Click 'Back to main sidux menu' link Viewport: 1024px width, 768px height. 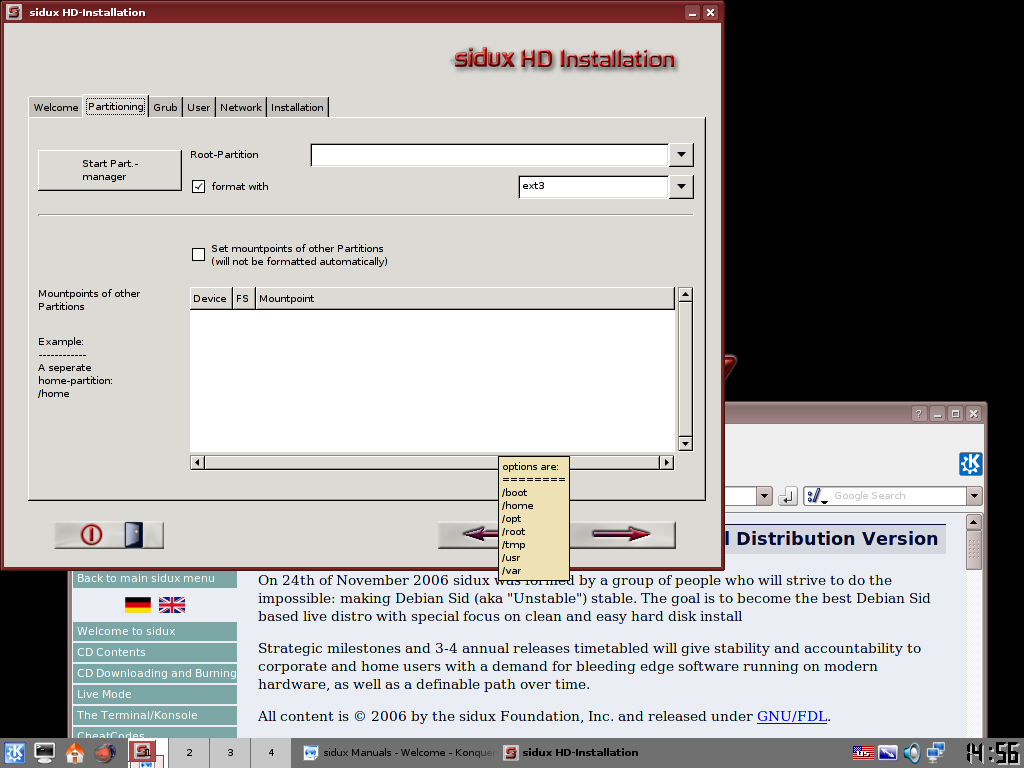[155, 579]
